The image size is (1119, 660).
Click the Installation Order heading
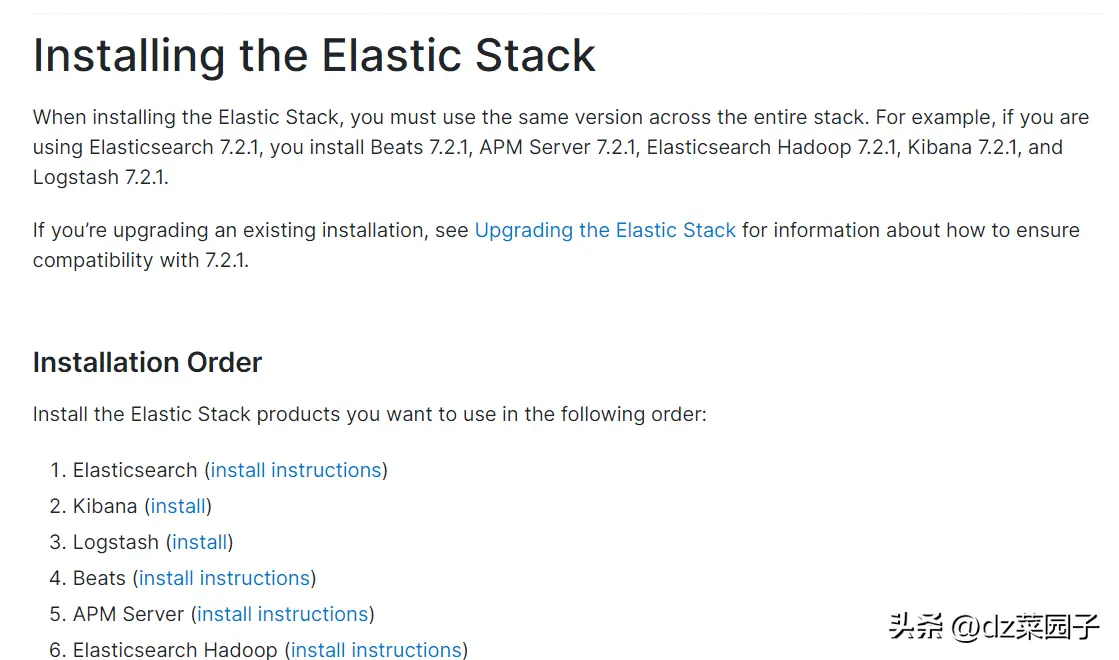pyautogui.click(x=147, y=362)
